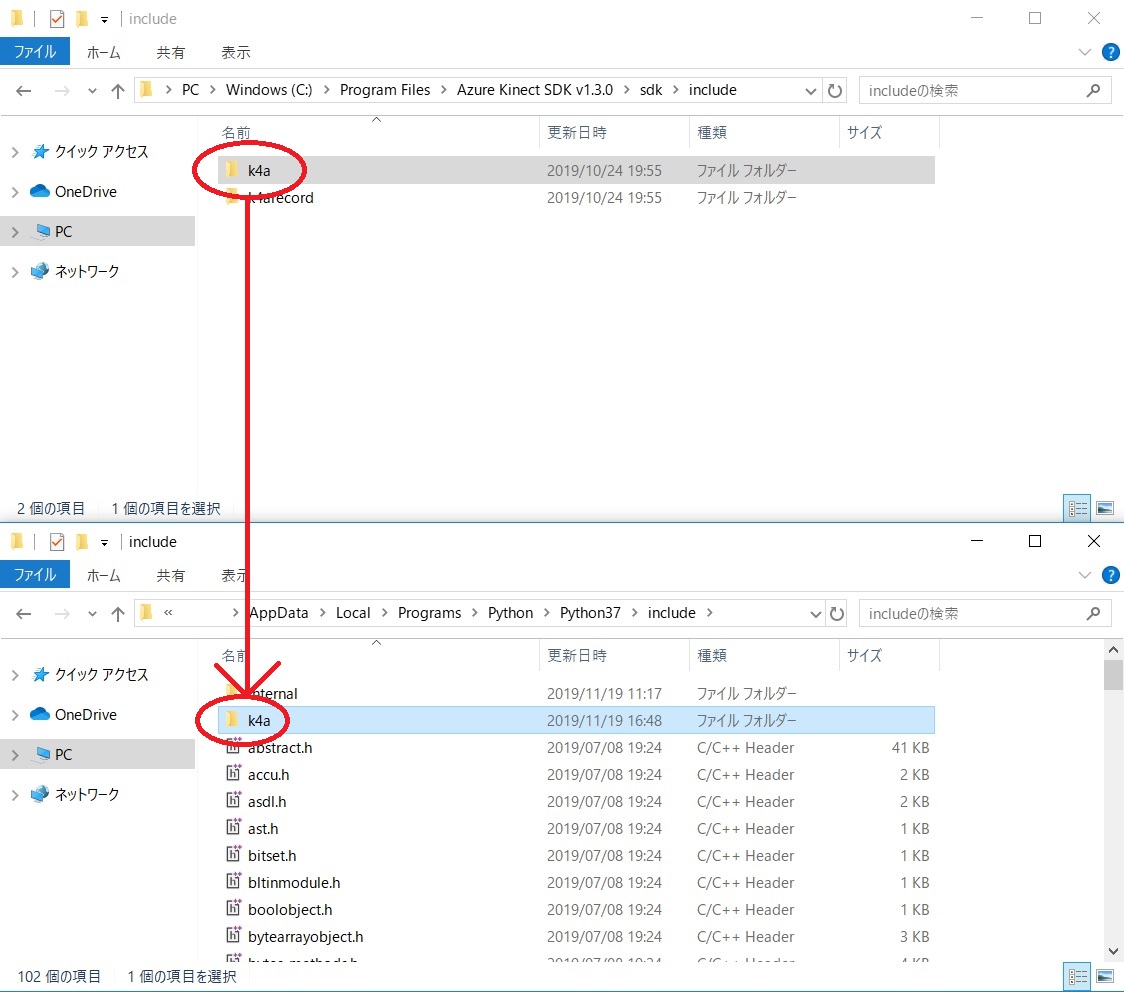Click Programs breadcrumb in lower address bar
The height and width of the screenshot is (992, 1124).
[x=429, y=613]
